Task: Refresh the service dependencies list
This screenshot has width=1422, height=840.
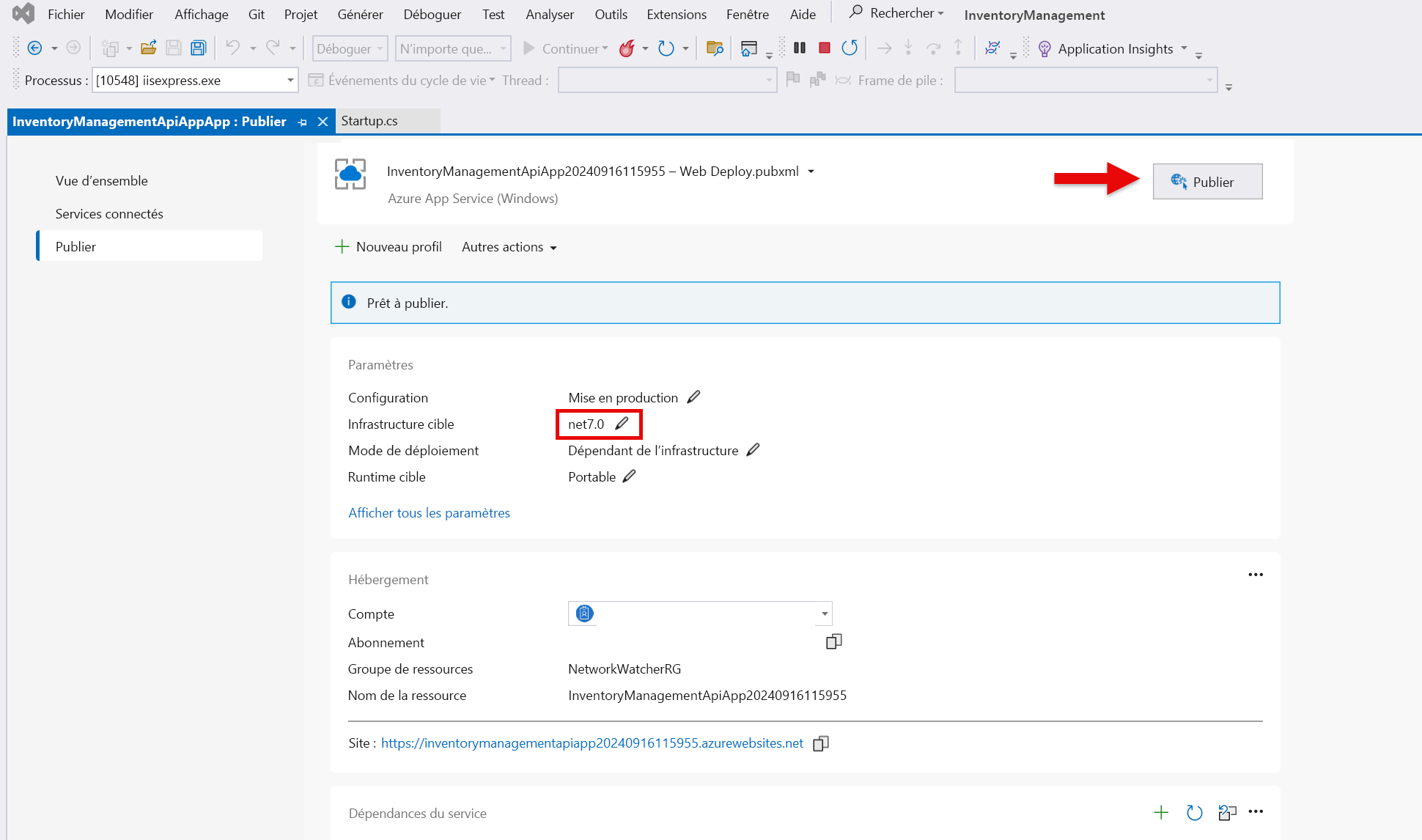Action: 1194,812
